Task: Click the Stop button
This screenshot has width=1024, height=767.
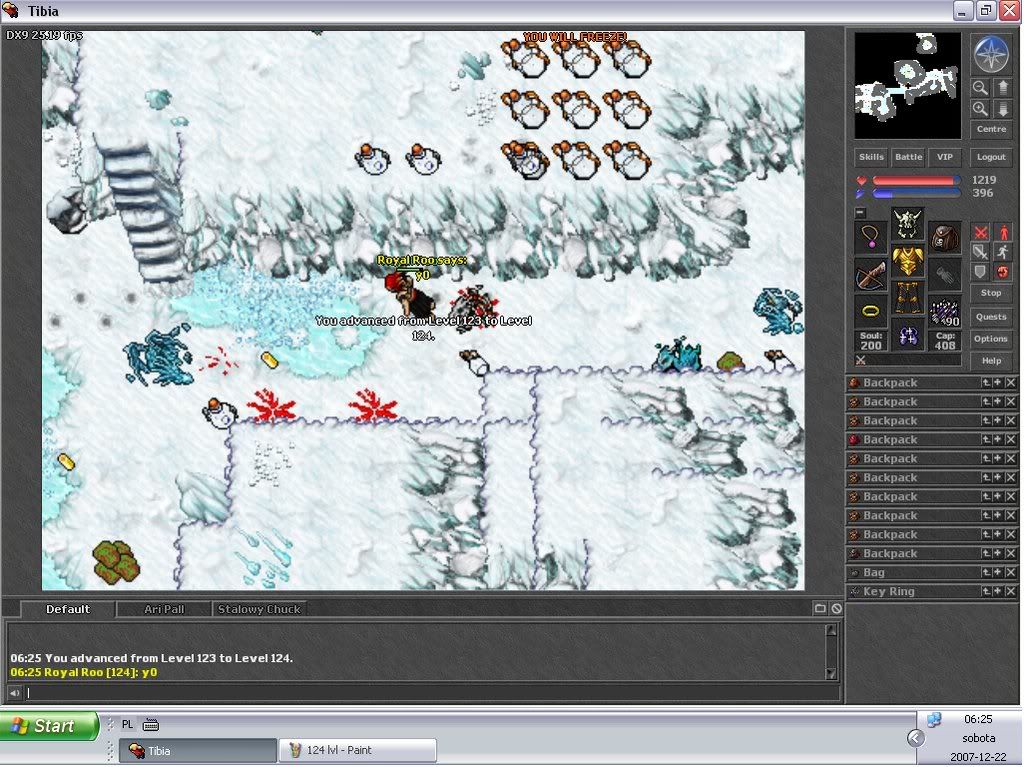Action: coord(991,293)
